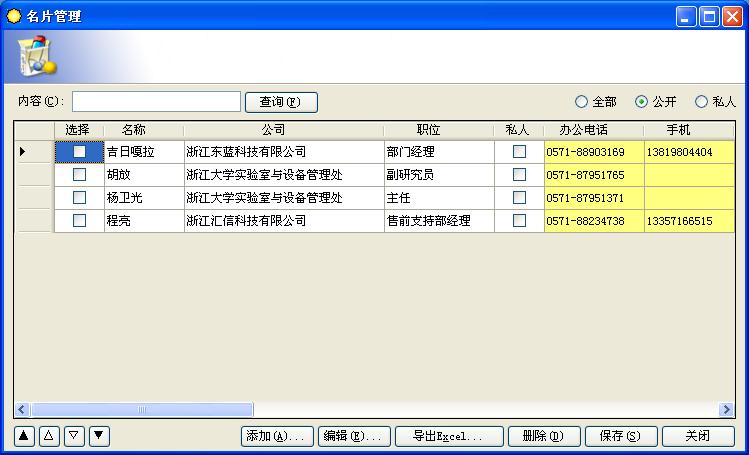Click the position cell 主任
Image resolution: width=749 pixels, height=455 pixels.
point(439,198)
